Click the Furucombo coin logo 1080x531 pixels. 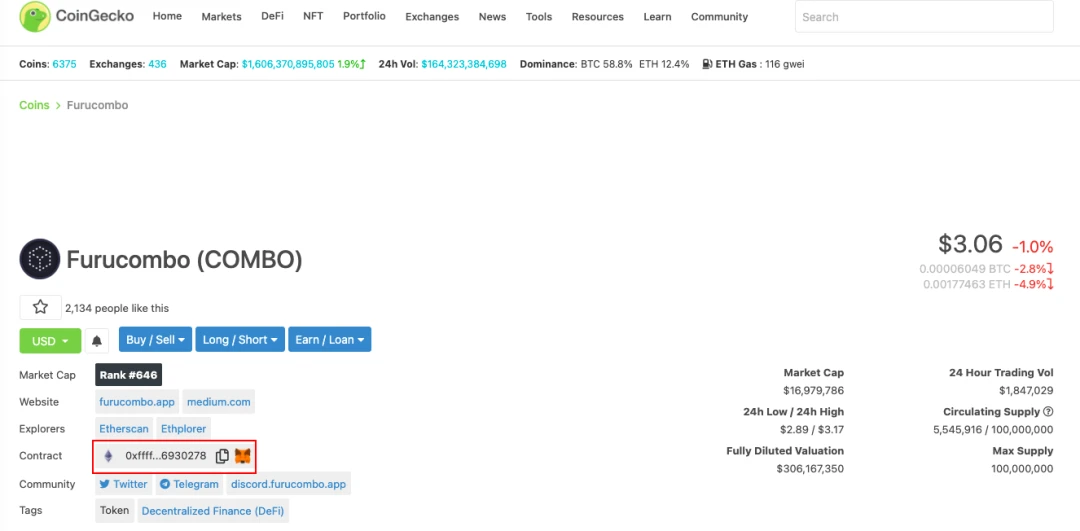click(x=40, y=260)
